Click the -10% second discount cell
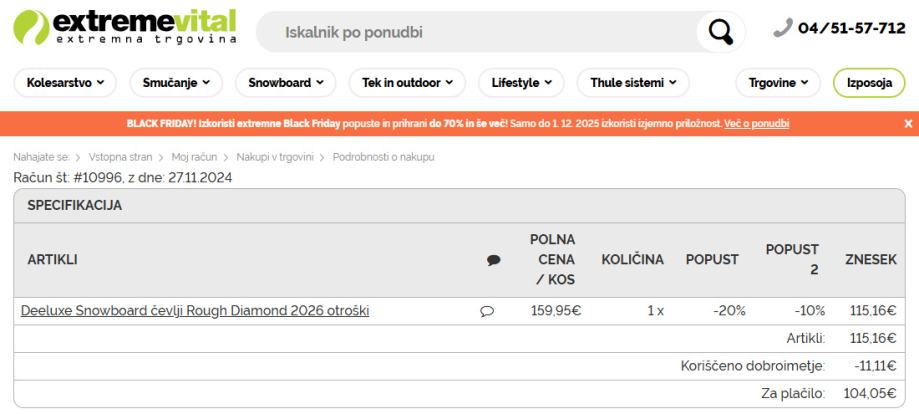919x414 pixels. [809, 311]
